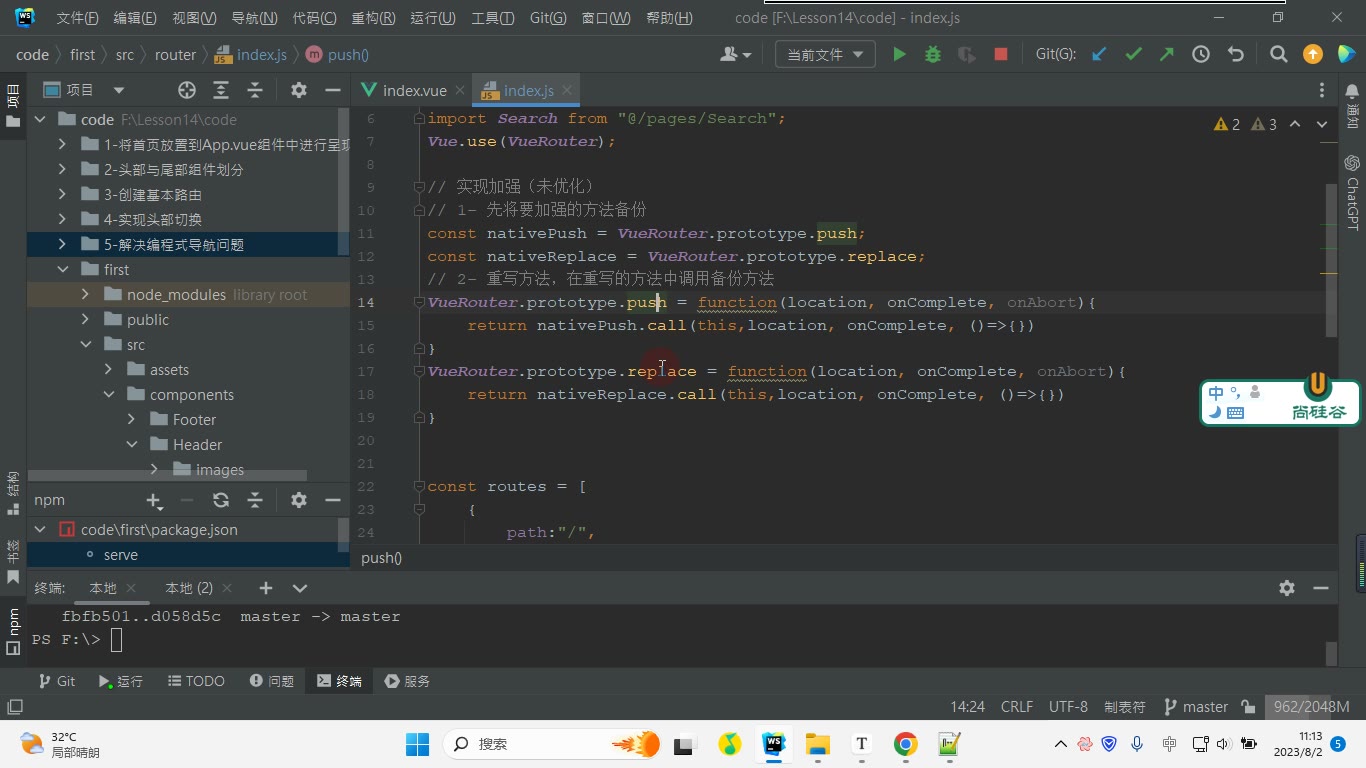The height and width of the screenshot is (768, 1366).
Task: Open the 重构(R) menu
Action: (373, 18)
